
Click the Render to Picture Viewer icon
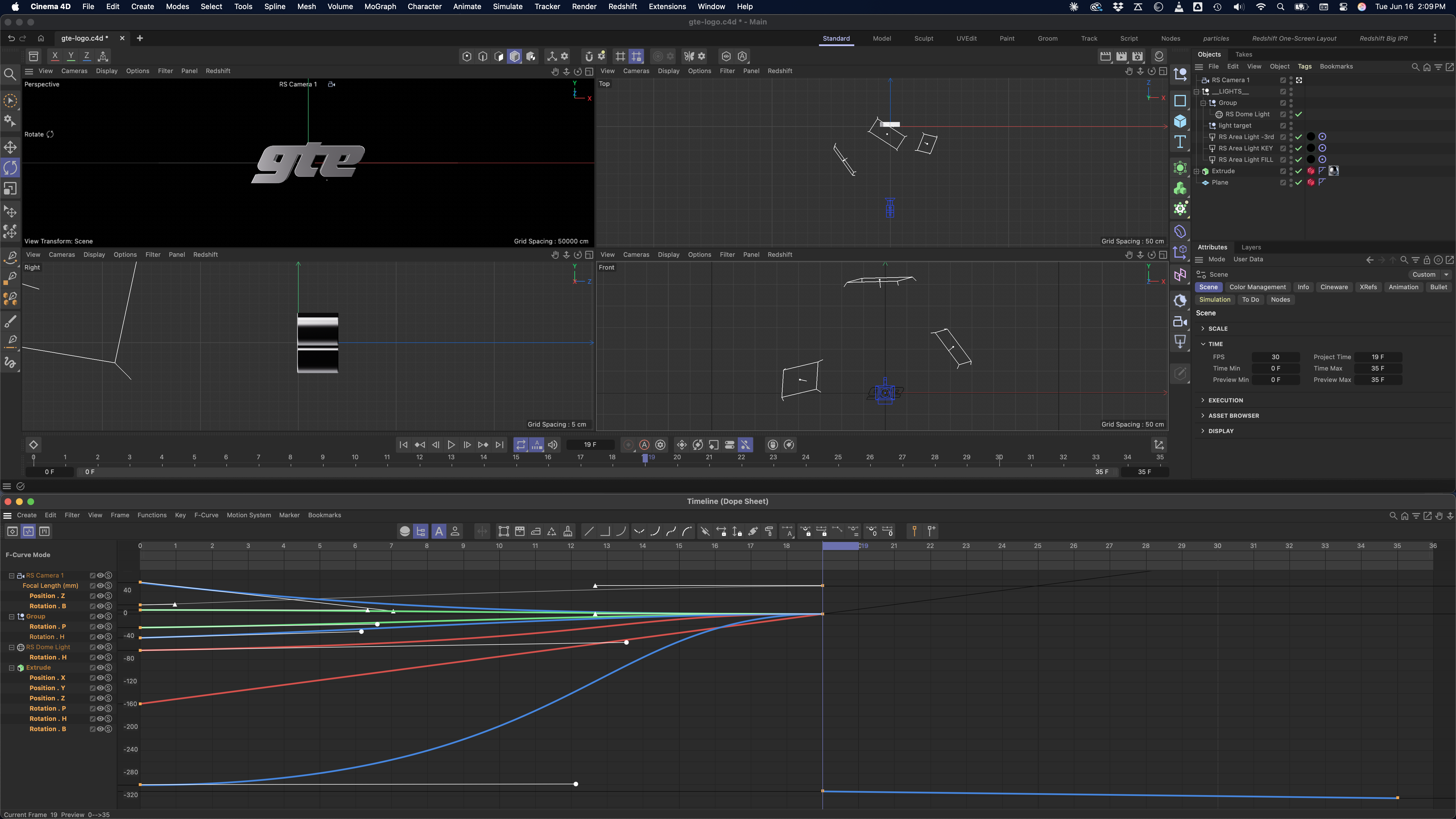1121,56
